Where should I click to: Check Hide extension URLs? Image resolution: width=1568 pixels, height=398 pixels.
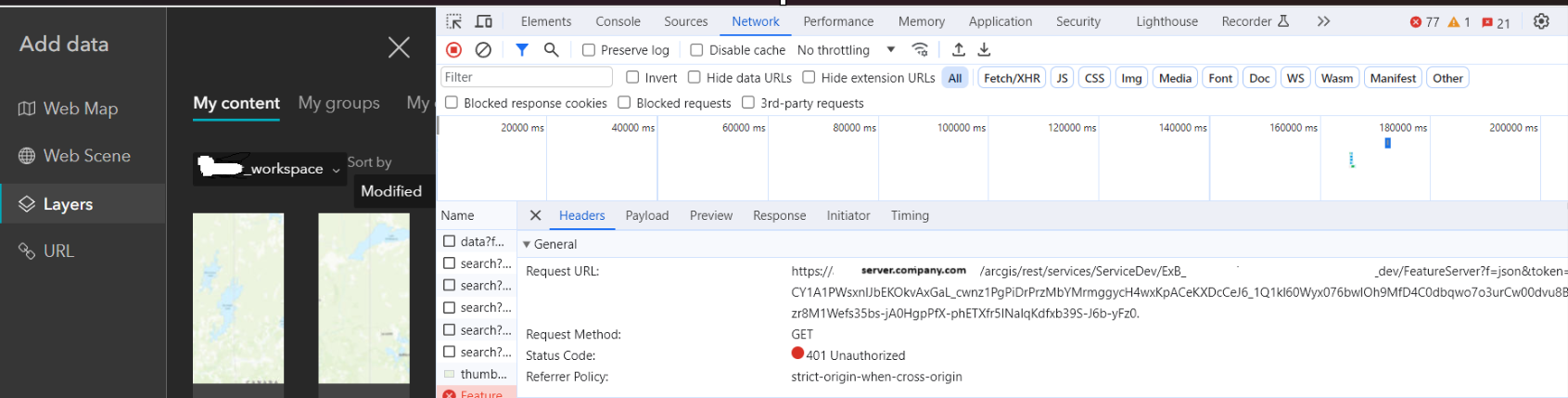click(x=809, y=77)
